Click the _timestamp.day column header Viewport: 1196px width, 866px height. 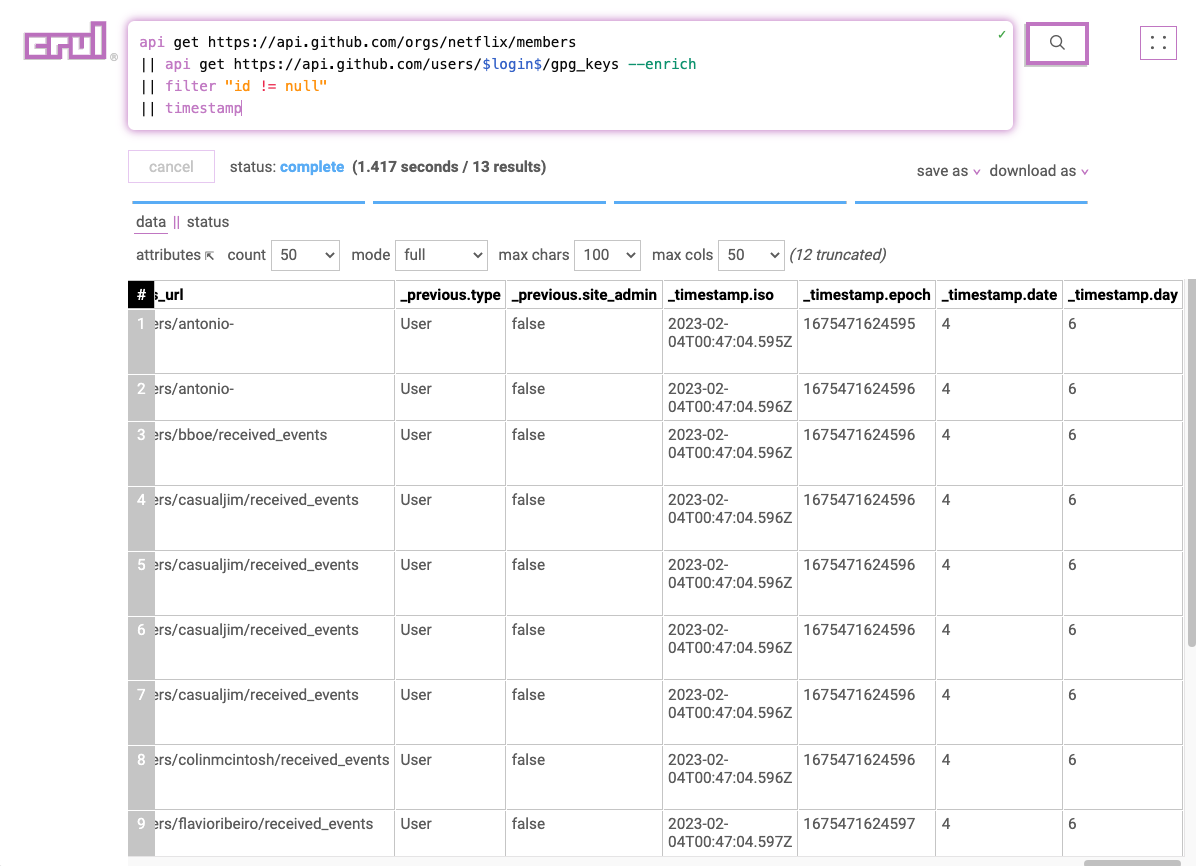[1123, 295]
